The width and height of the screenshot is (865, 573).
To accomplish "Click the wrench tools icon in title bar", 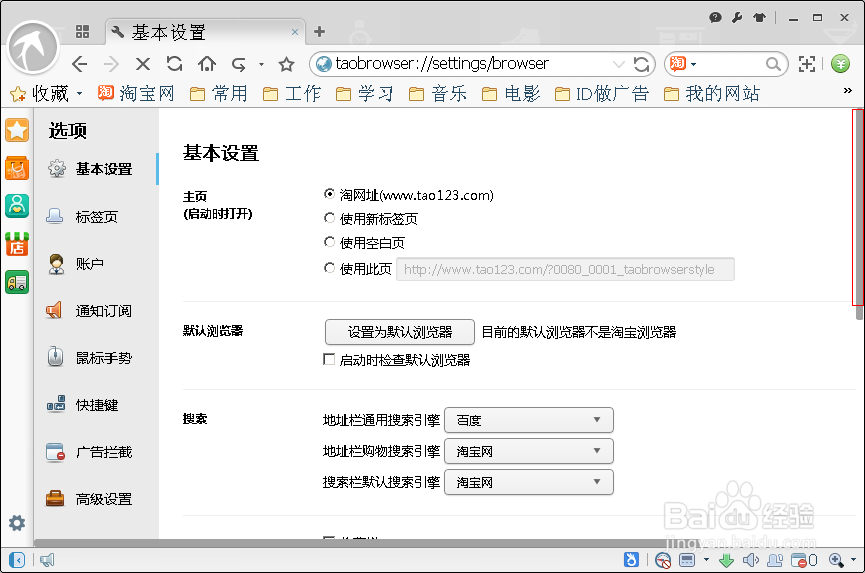I will click(737, 18).
